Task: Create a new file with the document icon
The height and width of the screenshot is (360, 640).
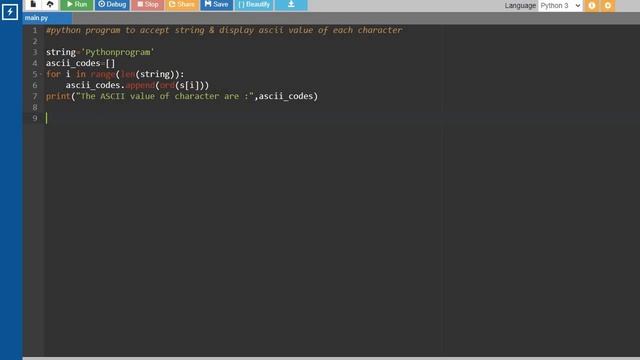Action: pos(33,4)
